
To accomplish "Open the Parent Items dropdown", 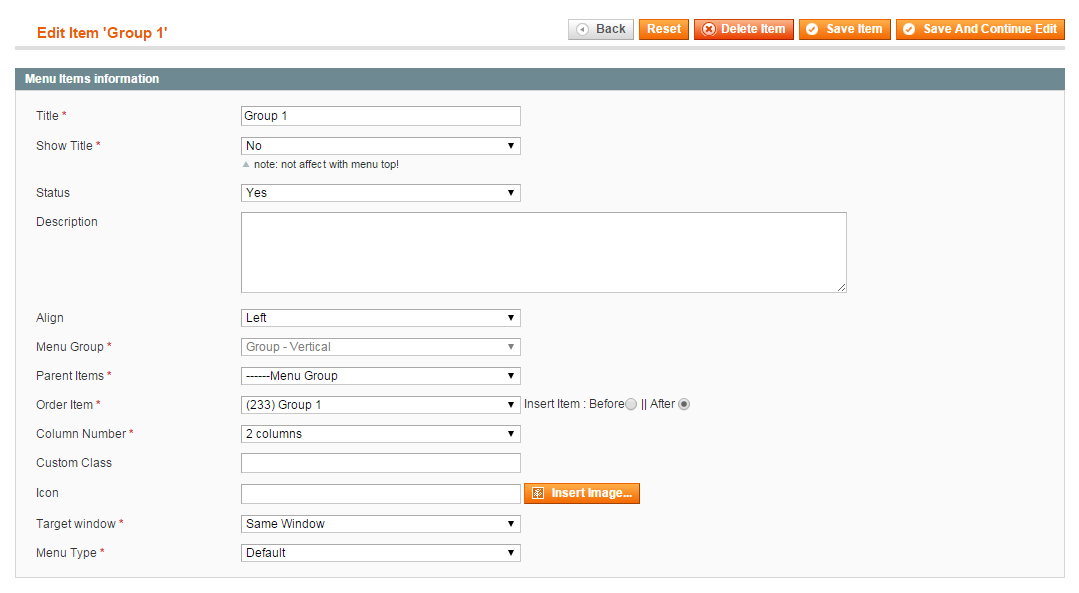I will pyautogui.click(x=381, y=376).
